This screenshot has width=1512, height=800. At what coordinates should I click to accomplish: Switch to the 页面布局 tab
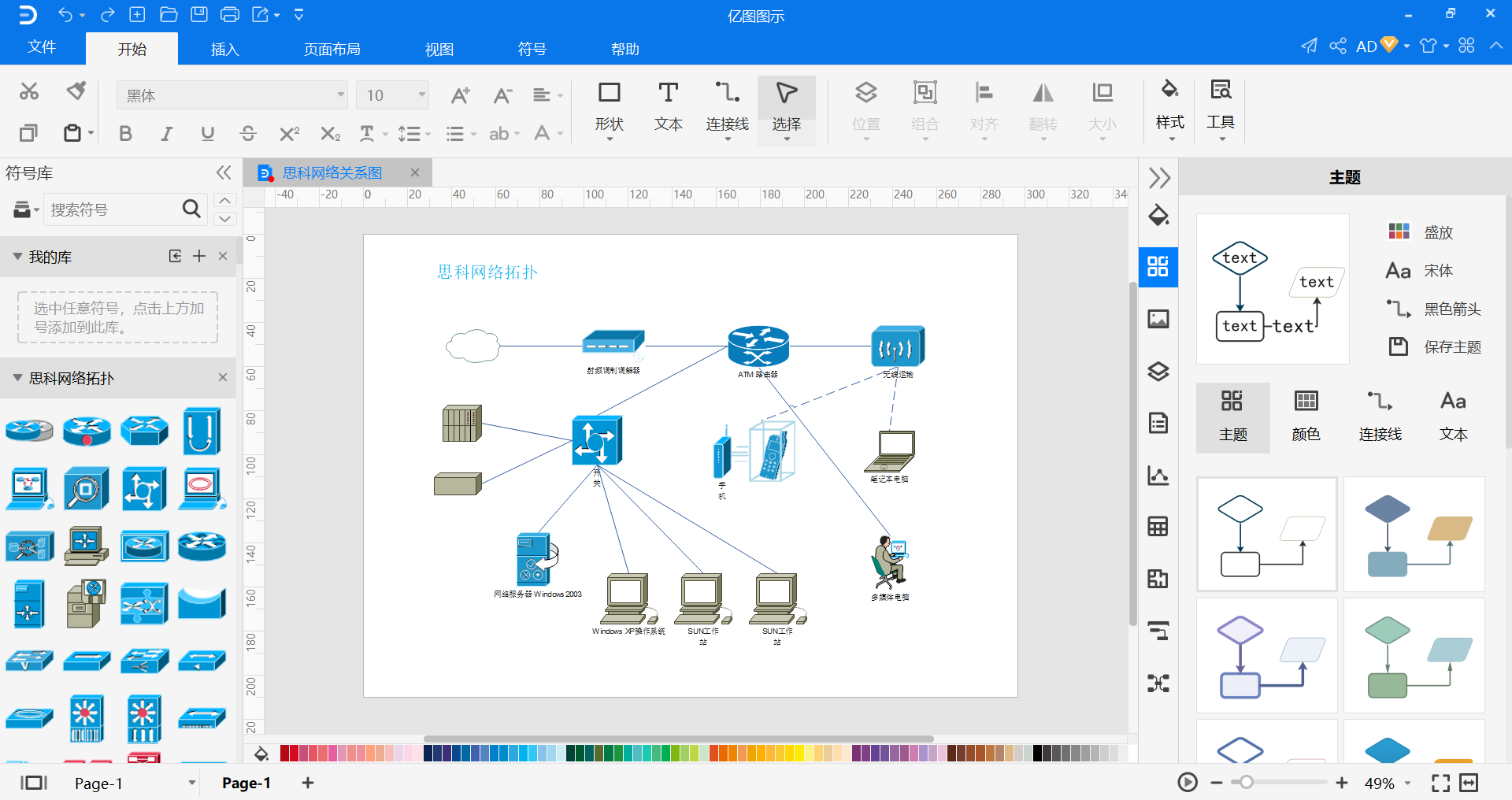pyautogui.click(x=332, y=49)
